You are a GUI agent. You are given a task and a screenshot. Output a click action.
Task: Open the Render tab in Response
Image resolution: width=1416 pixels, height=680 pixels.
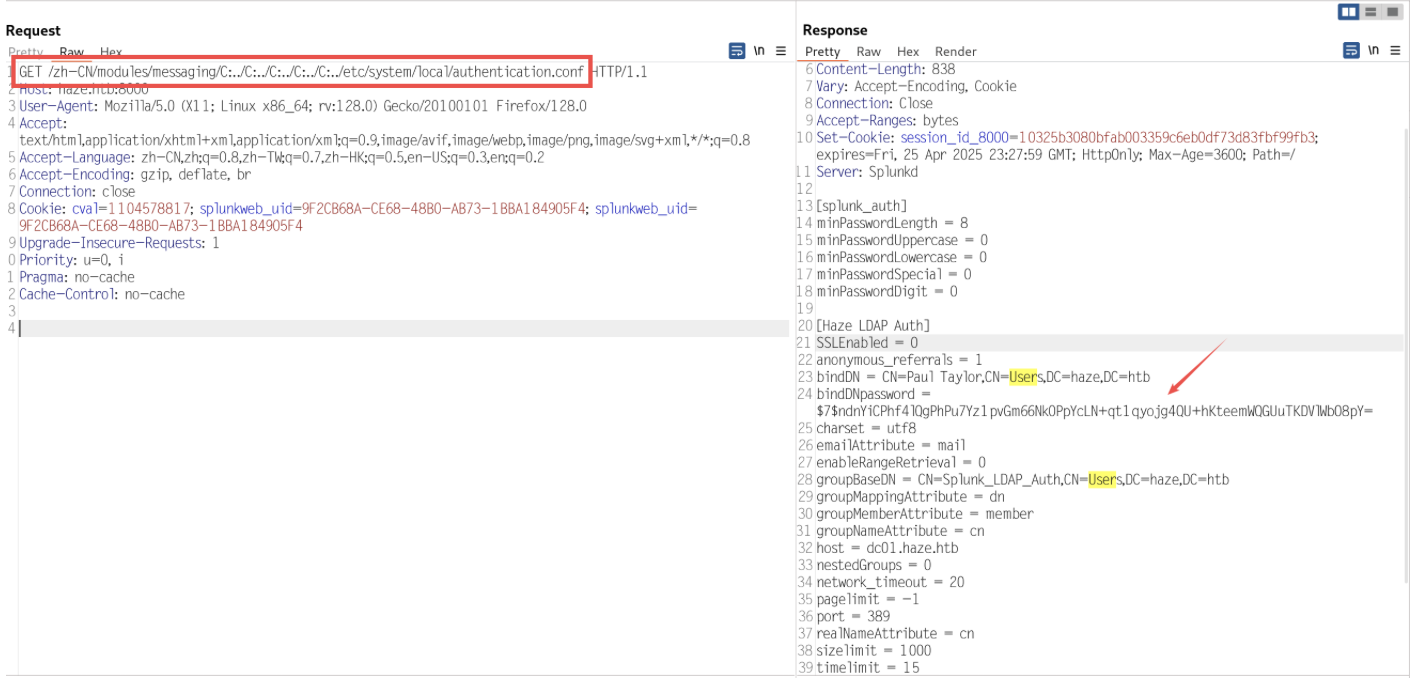(955, 52)
